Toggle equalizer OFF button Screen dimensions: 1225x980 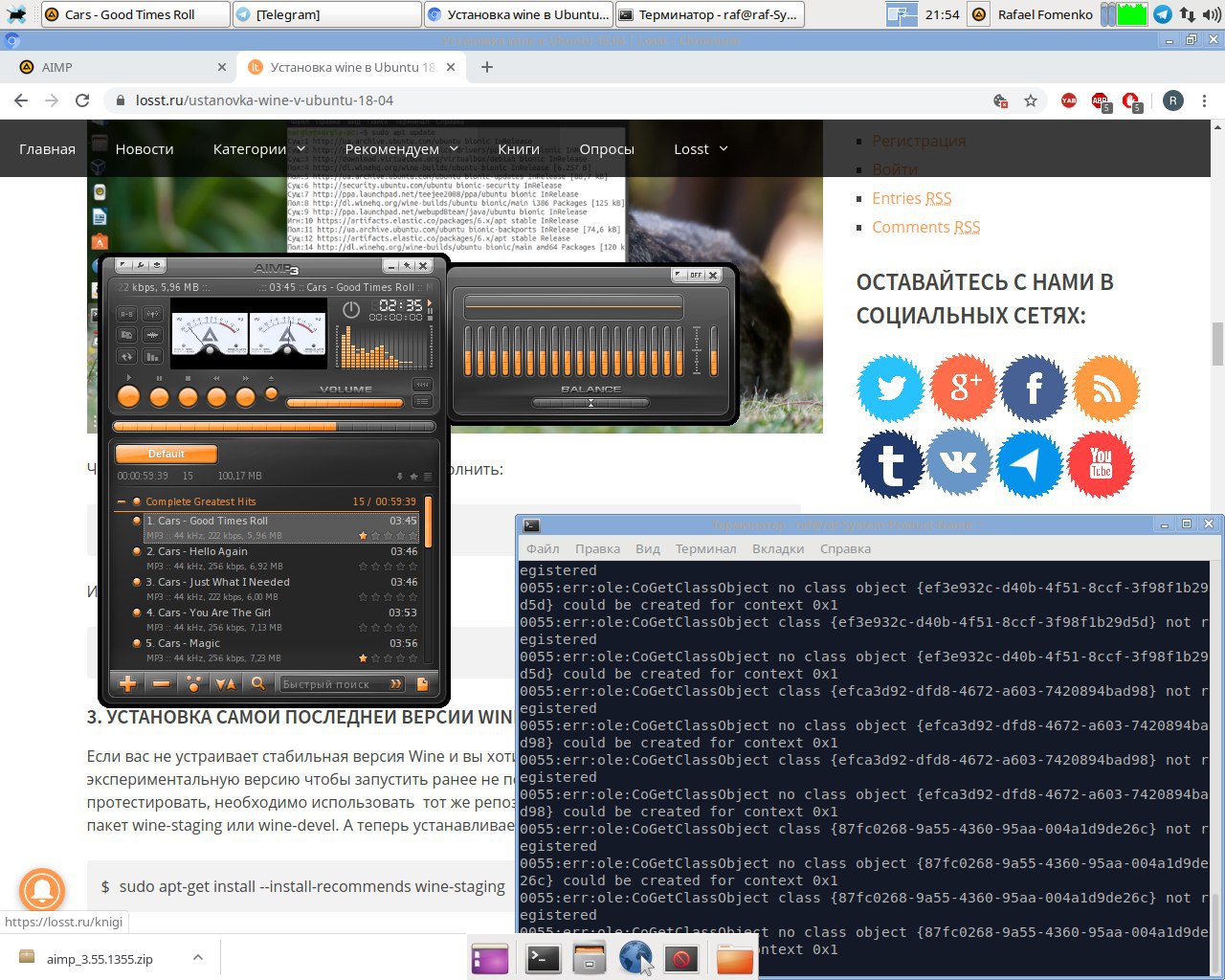click(x=696, y=275)
